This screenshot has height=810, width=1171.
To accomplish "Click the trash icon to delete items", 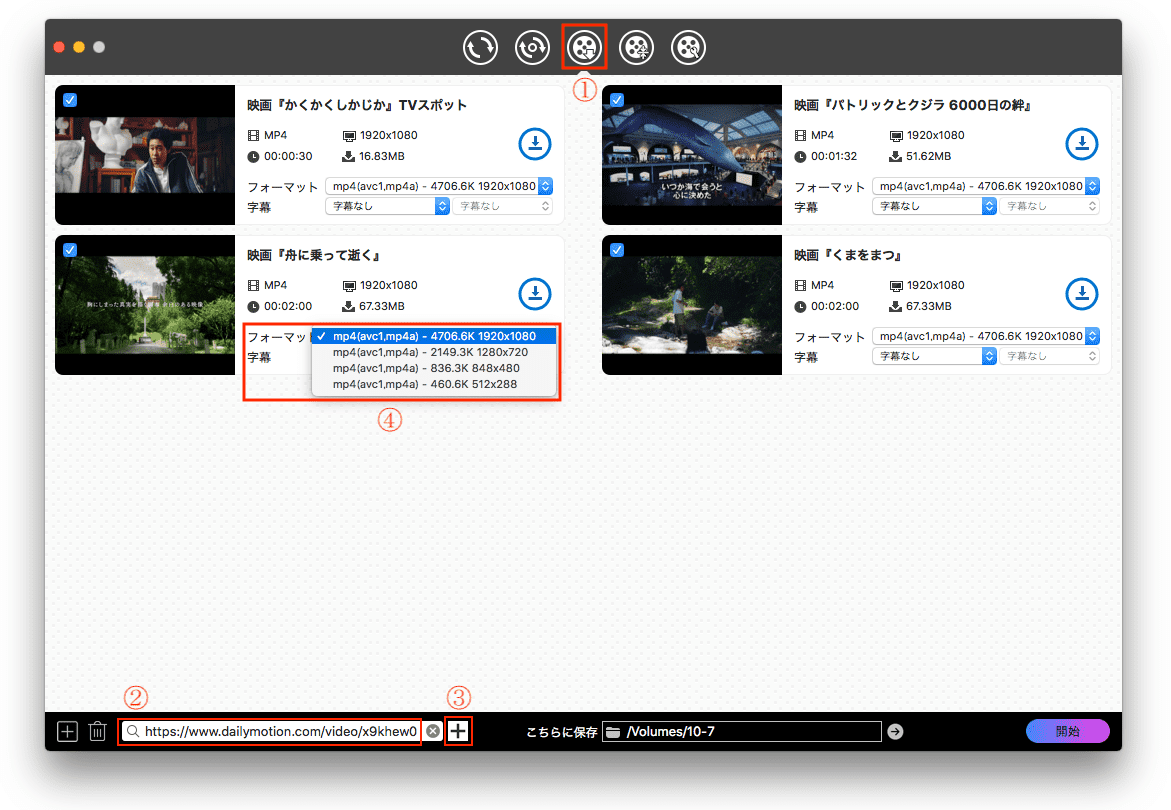I will click(x=97, y=732).
